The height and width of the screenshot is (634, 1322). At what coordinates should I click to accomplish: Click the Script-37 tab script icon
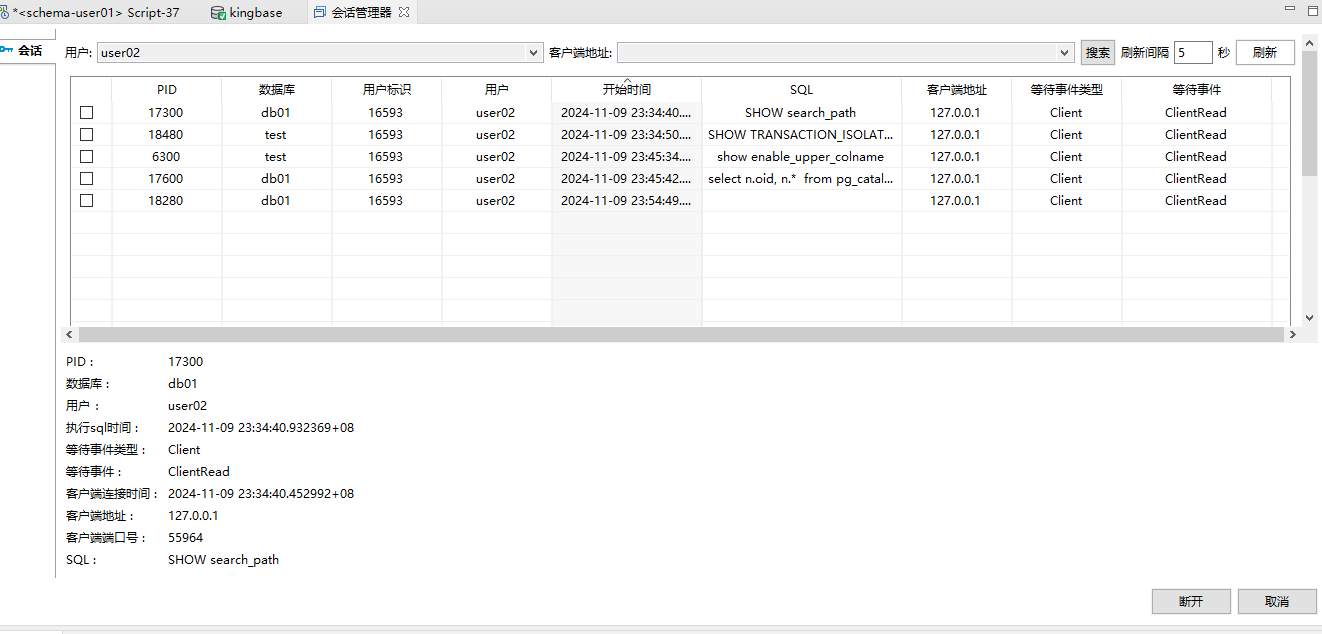[x=4, y=13]
